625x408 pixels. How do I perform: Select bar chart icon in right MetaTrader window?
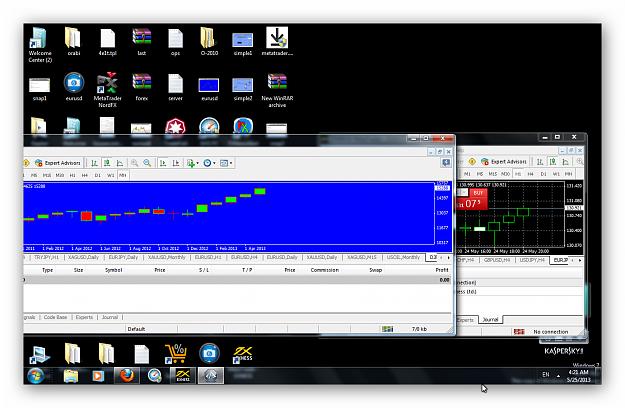point(540,162)
